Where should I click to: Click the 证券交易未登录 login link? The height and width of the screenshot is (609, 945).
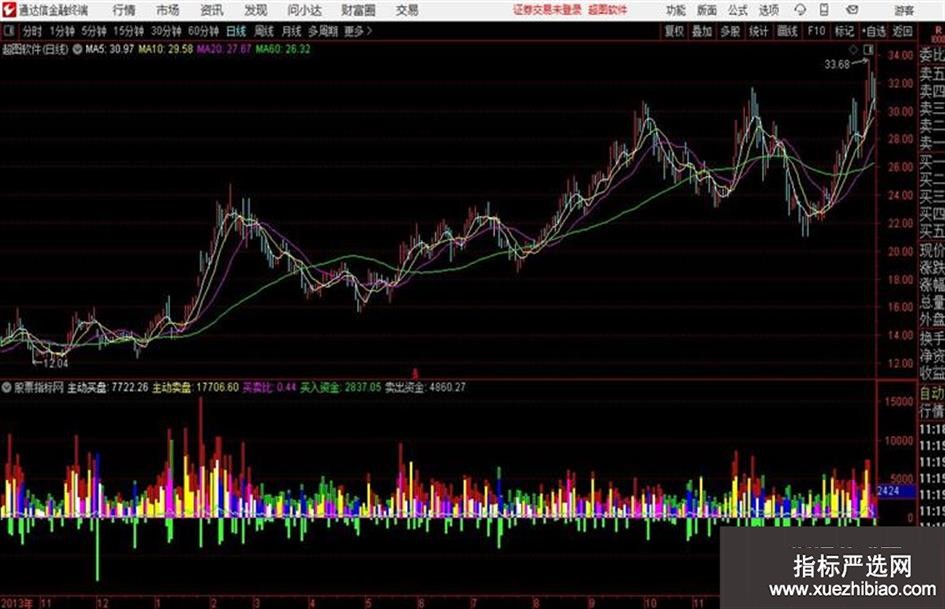(547, 10)
